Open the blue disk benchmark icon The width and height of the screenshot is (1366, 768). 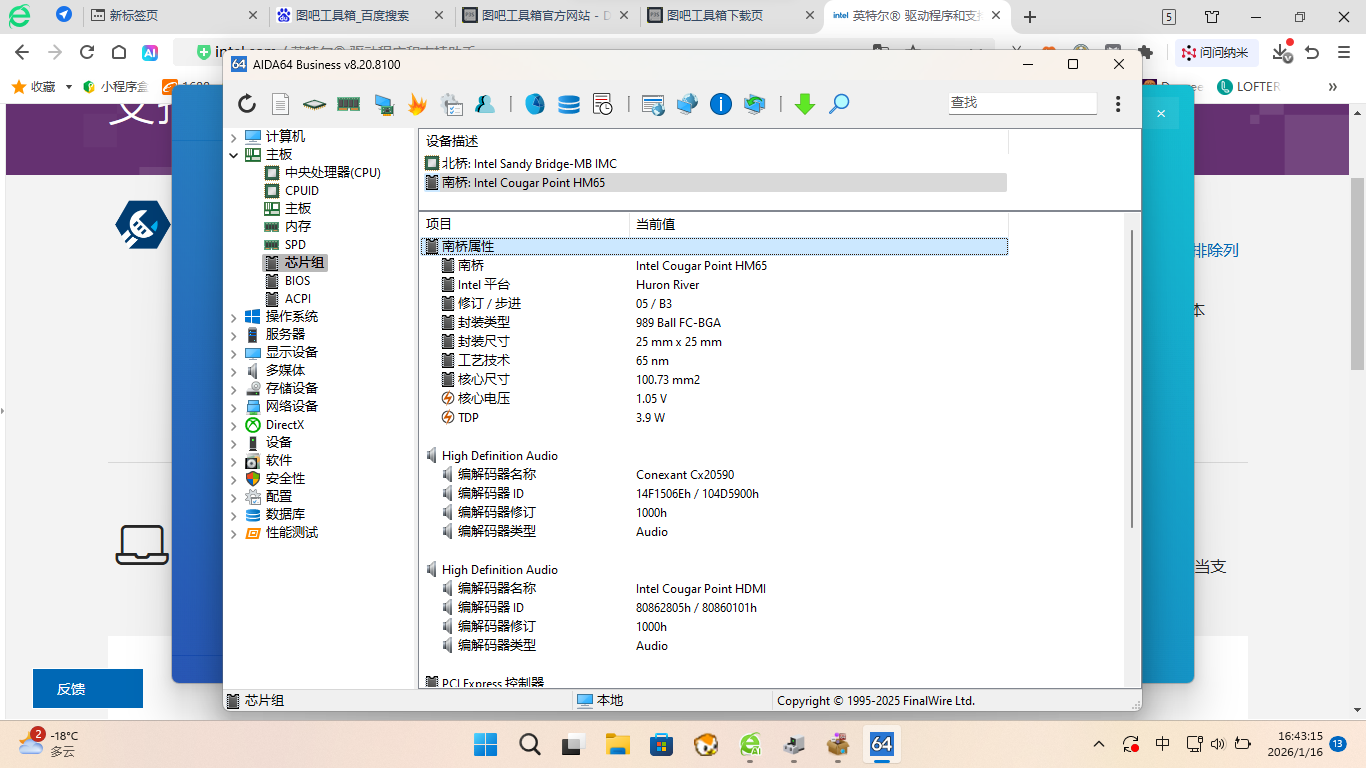coord(535,104)
